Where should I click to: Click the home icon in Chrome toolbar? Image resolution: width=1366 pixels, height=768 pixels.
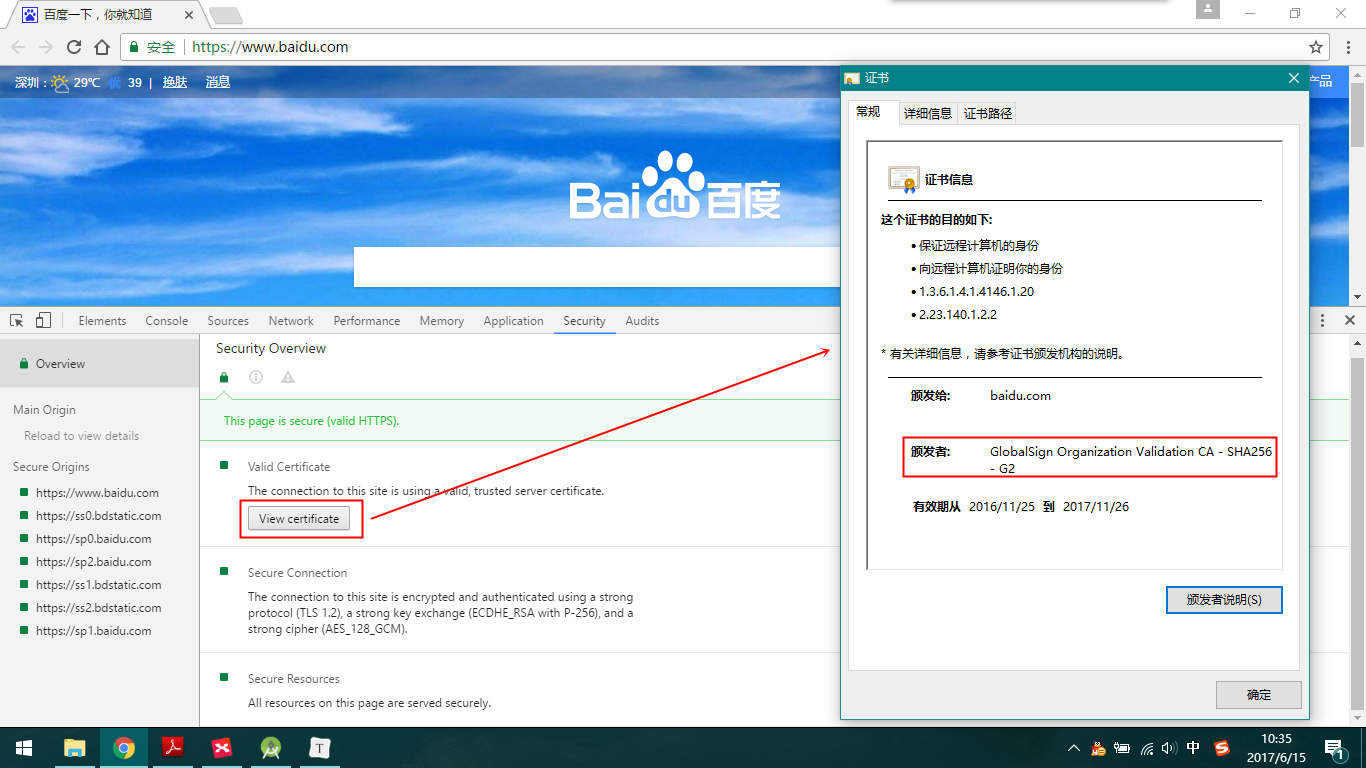click(x=102, y=47)
